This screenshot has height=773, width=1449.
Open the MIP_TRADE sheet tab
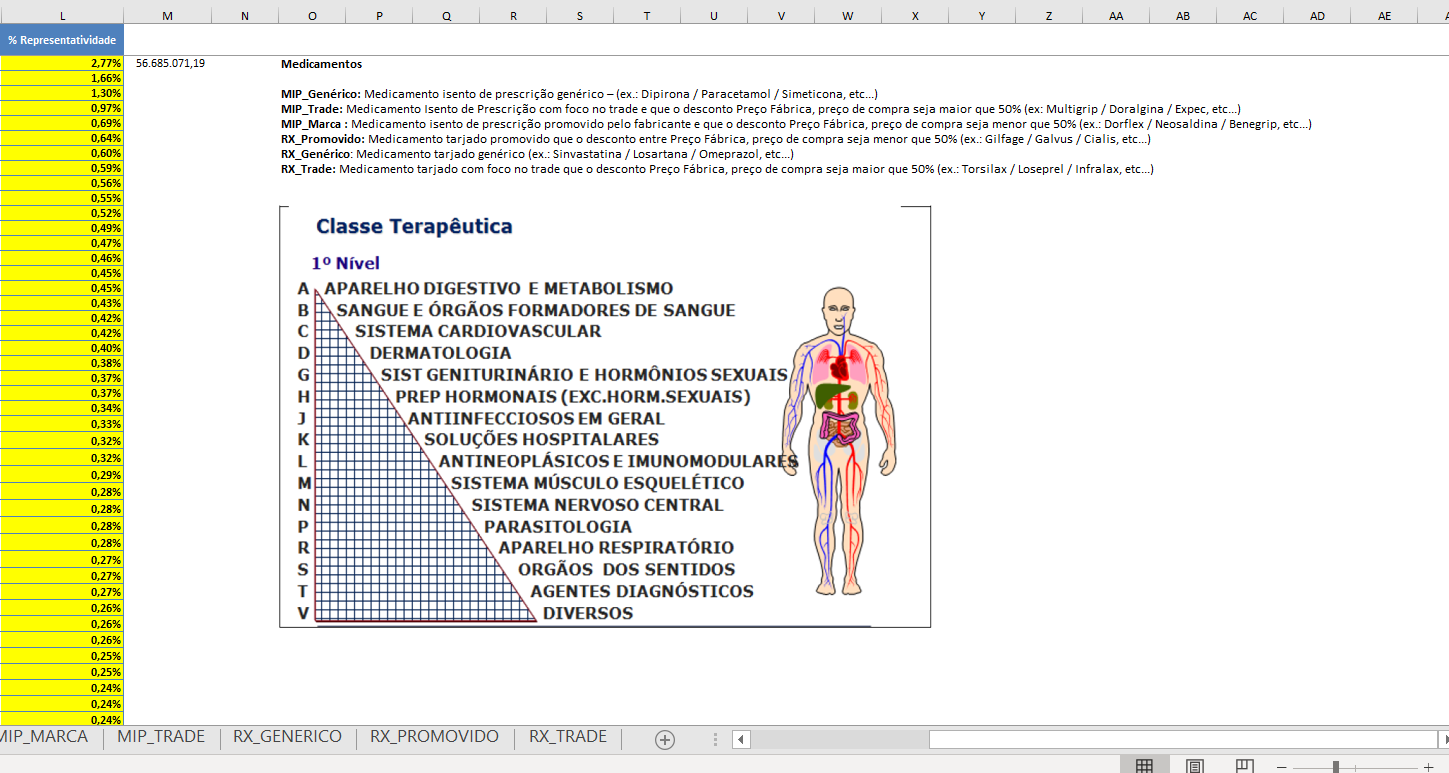[161, 737]
